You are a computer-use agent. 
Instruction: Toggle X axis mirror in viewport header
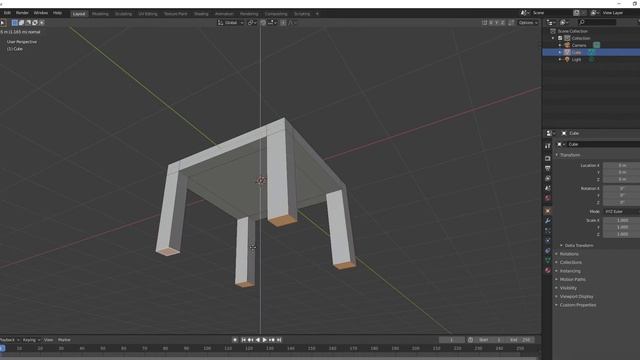coord(491,22)
